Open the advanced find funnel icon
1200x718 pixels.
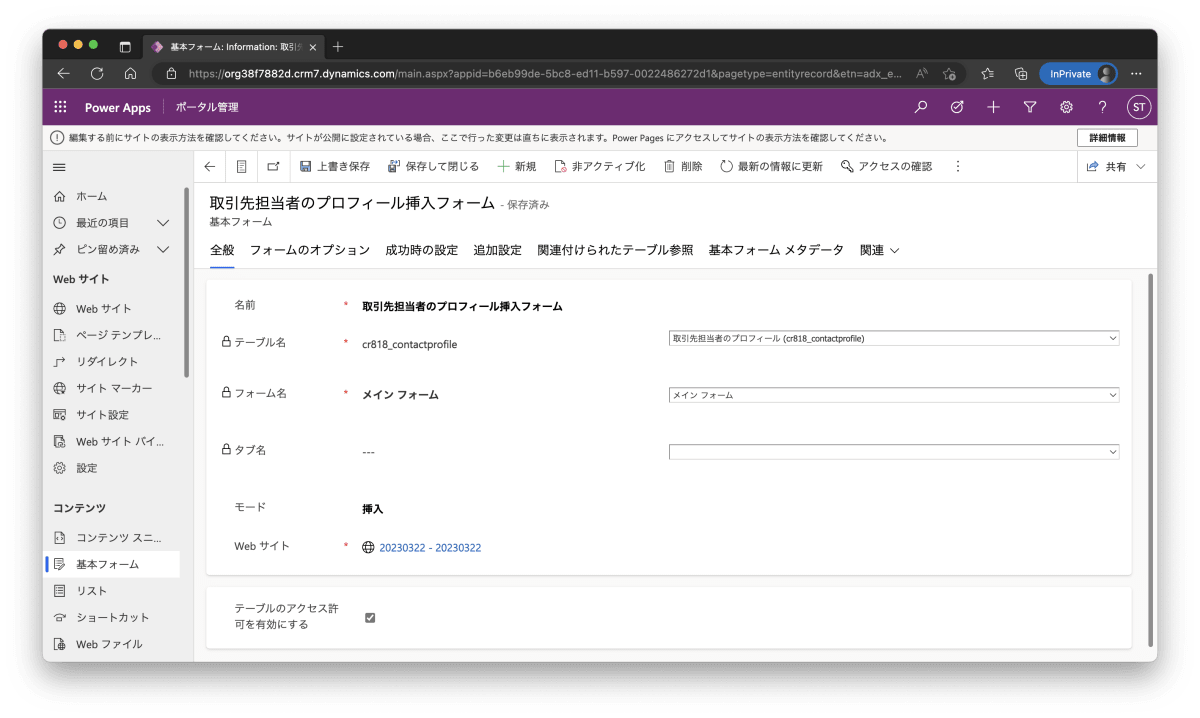[x=1030, y=107]
